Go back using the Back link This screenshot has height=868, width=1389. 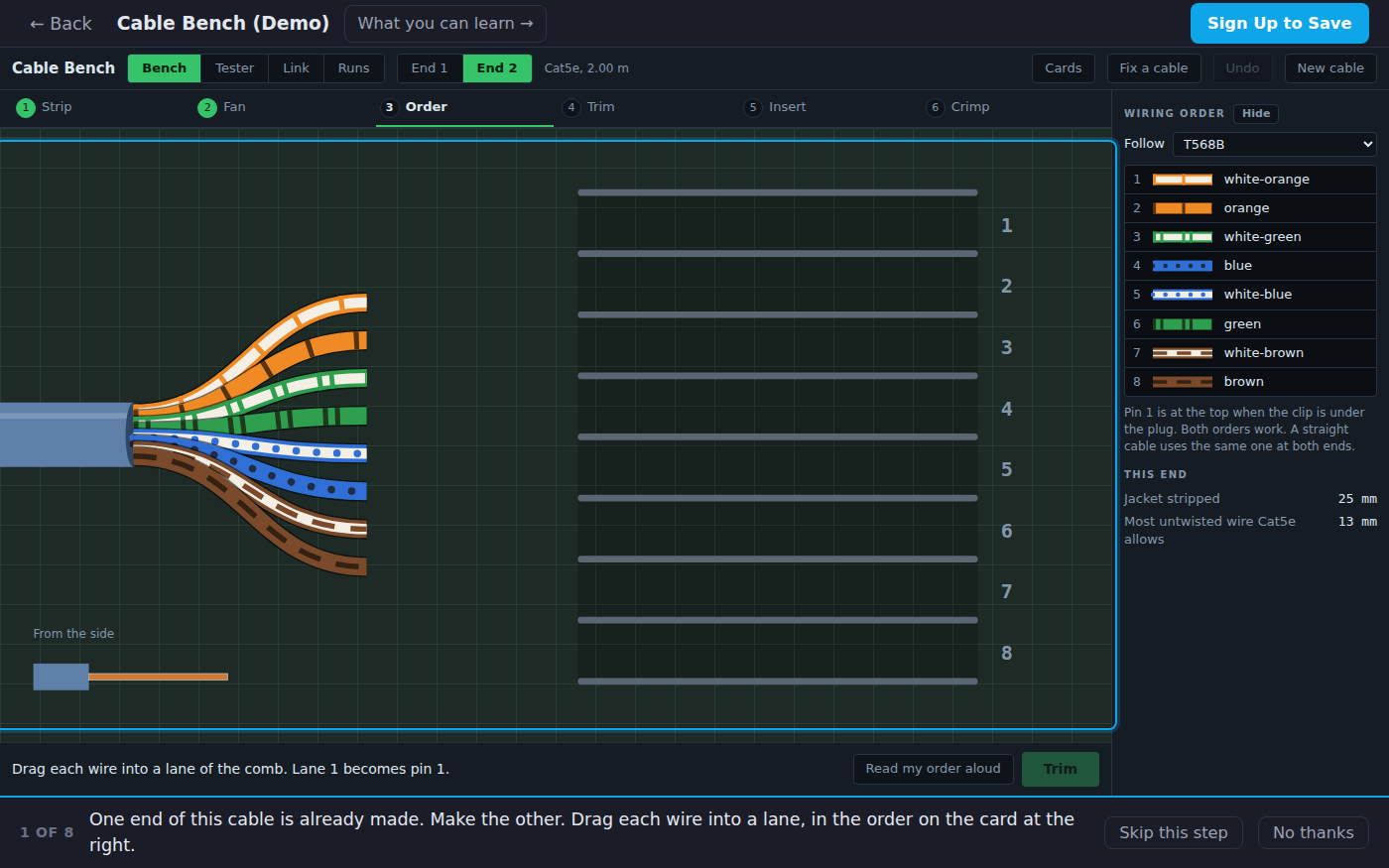[x=61, y=24]
